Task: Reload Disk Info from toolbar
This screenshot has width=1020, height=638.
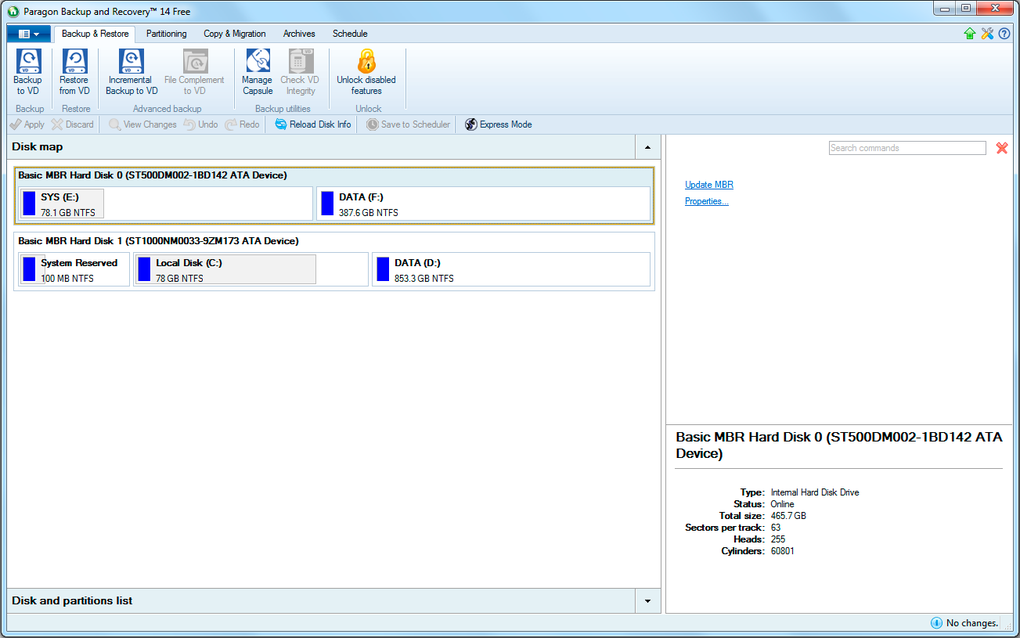Action: pos(313,124)
